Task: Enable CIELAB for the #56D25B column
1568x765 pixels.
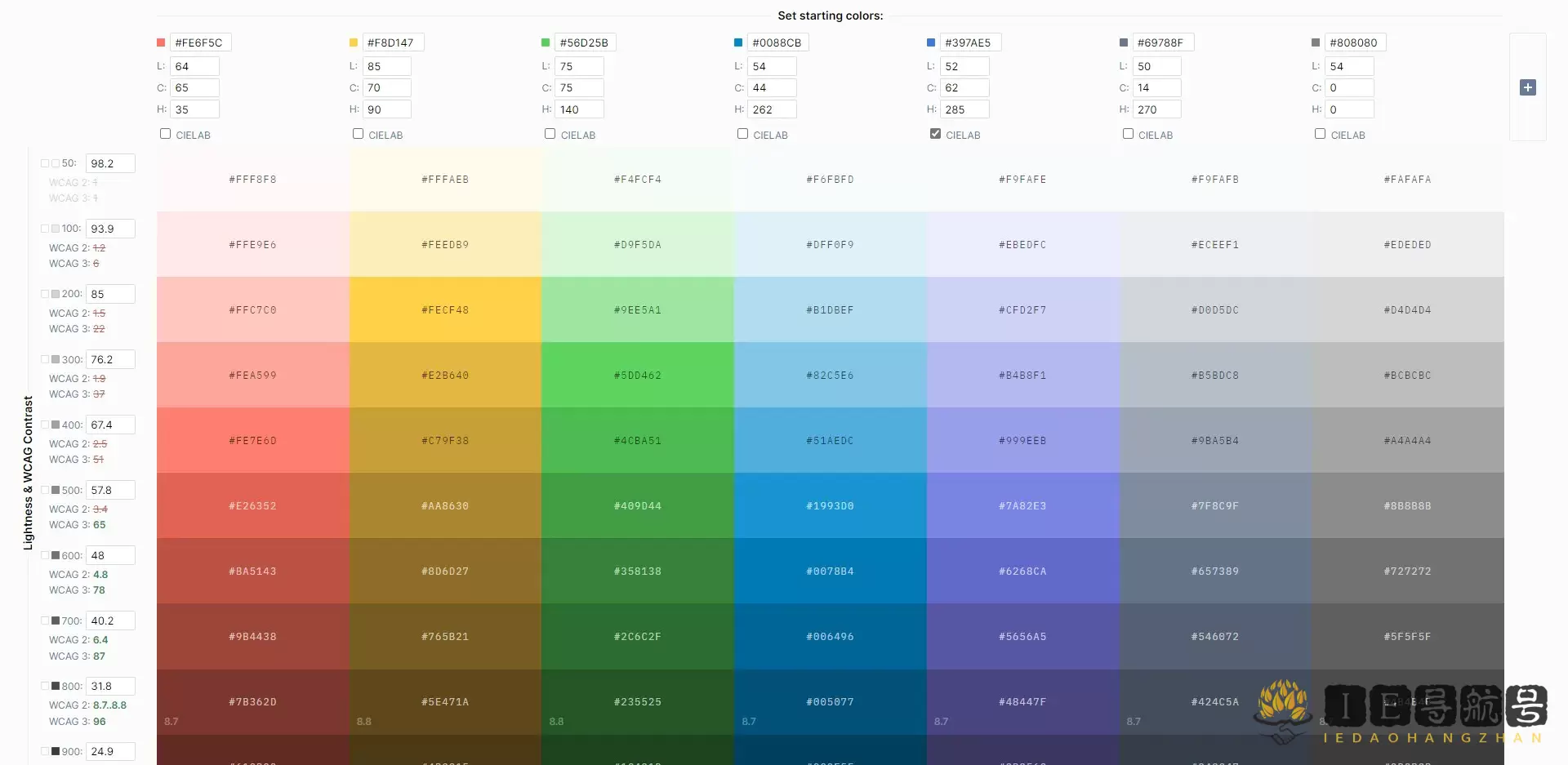Action: (x=550, y=133)
